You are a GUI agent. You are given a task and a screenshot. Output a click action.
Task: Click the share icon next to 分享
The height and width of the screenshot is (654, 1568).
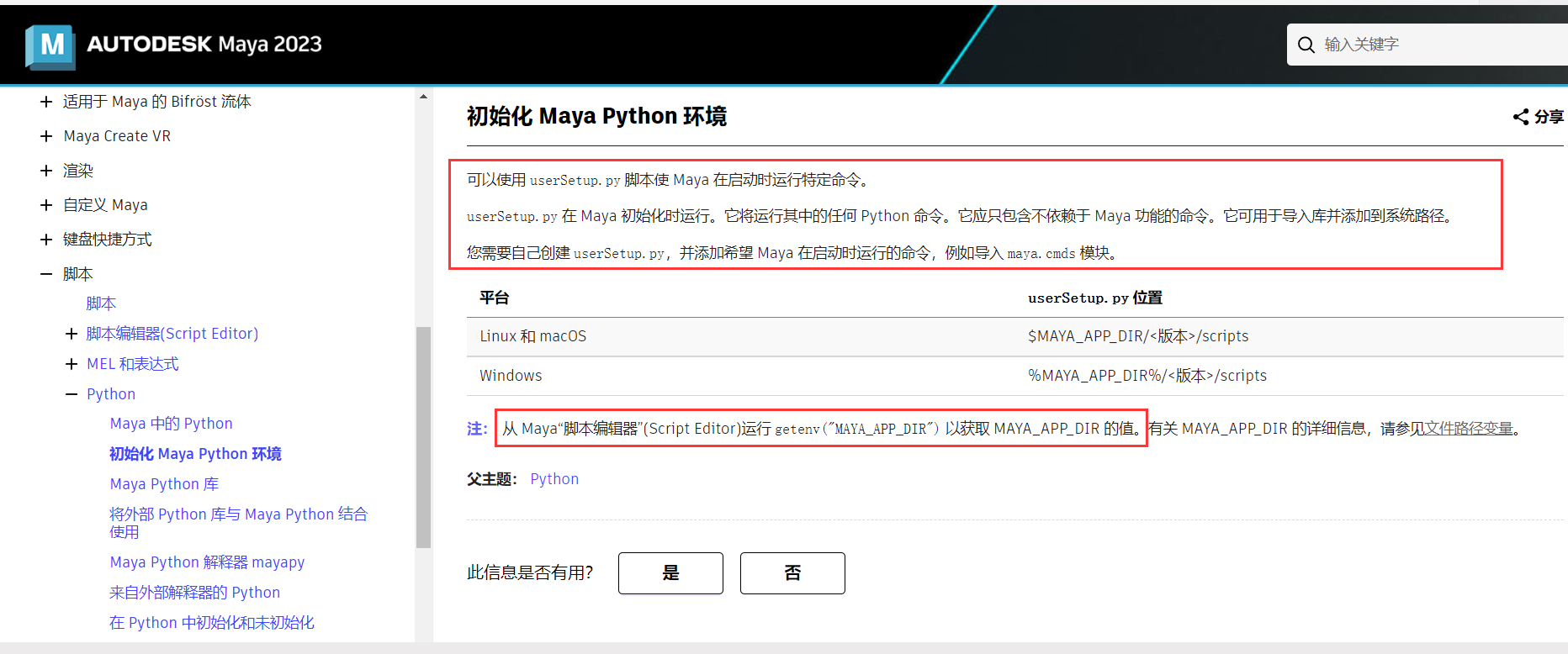click(1521, 117)
